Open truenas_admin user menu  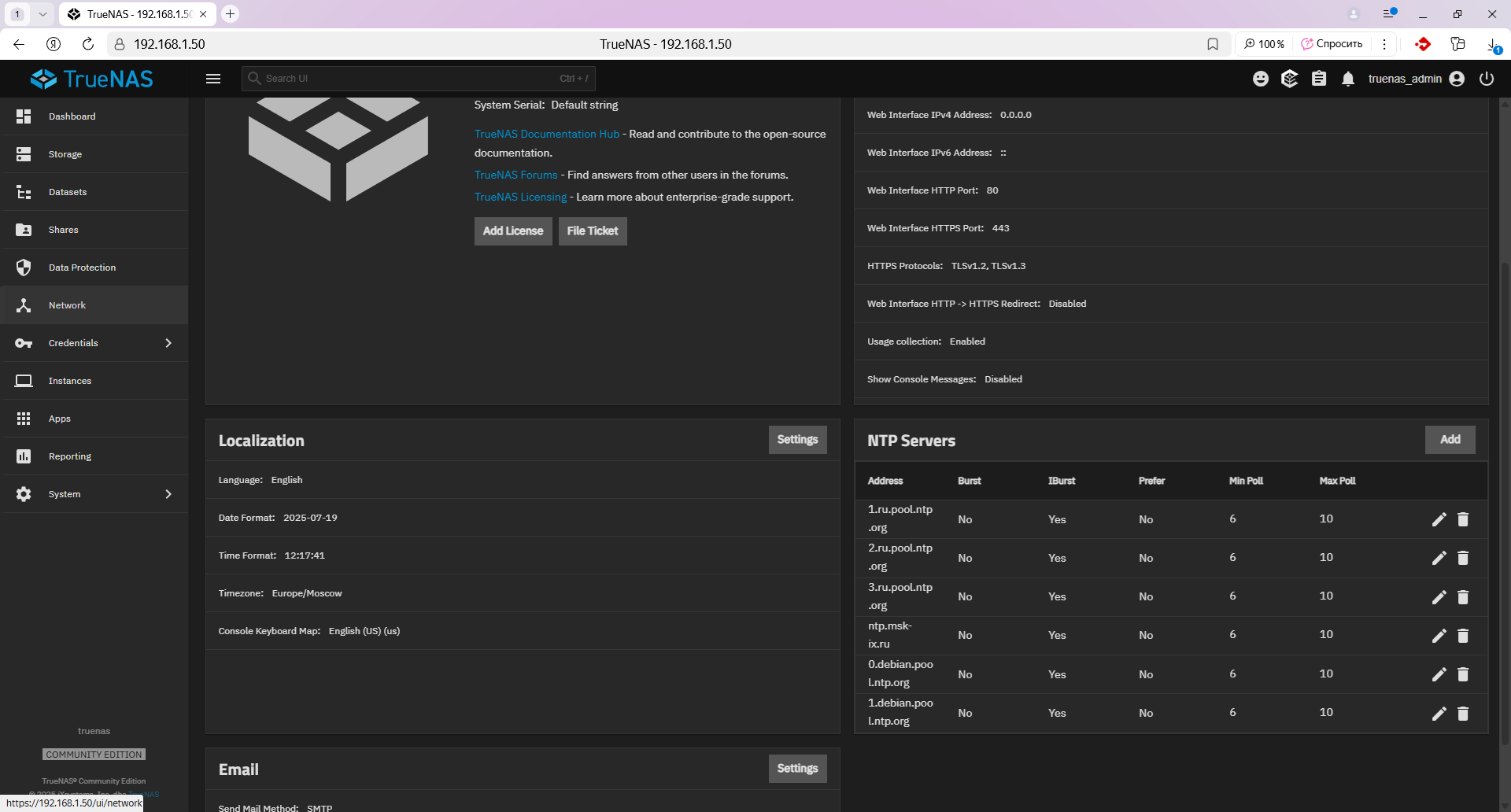click(x=1416, y=79)
